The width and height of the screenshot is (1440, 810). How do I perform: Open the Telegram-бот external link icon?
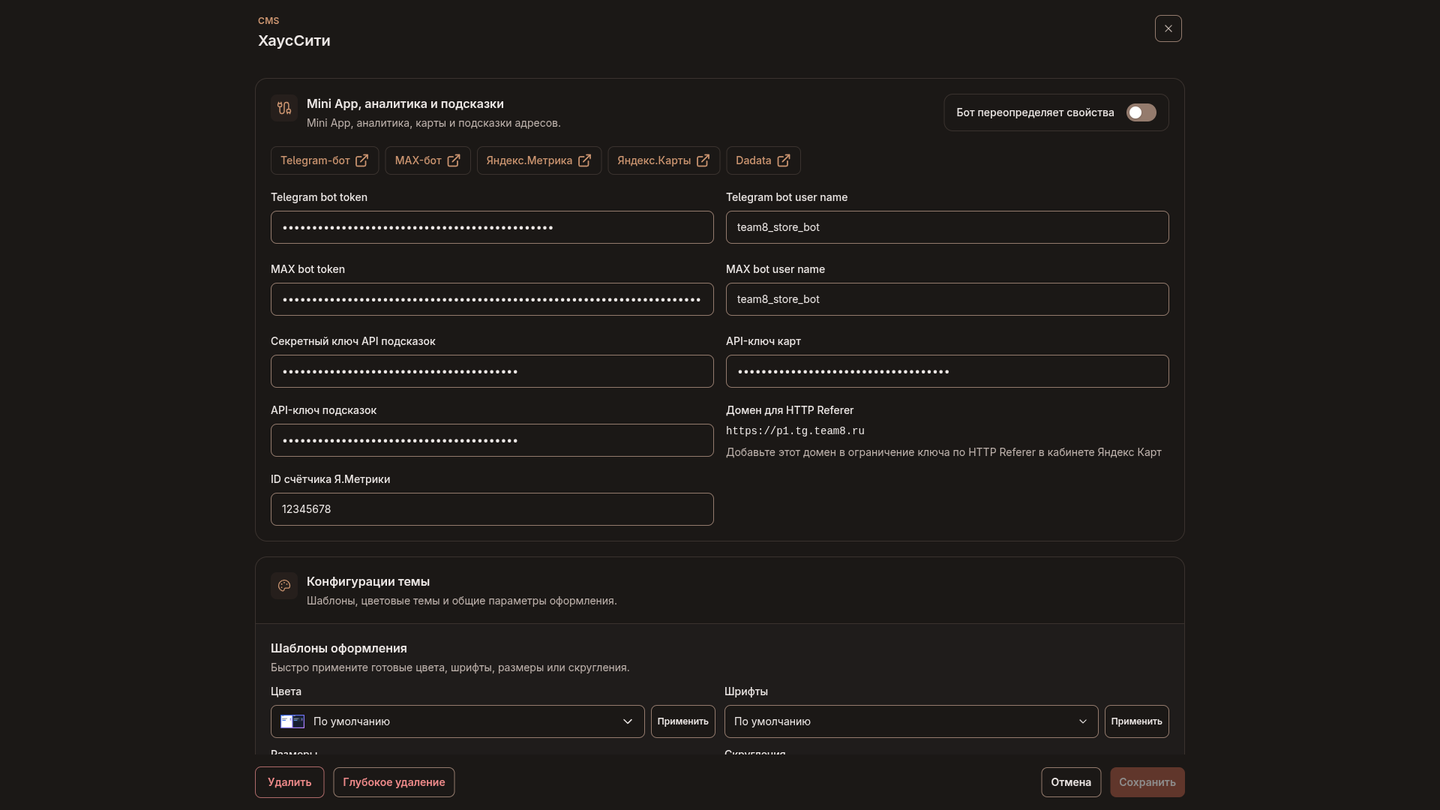click(362, 160)
